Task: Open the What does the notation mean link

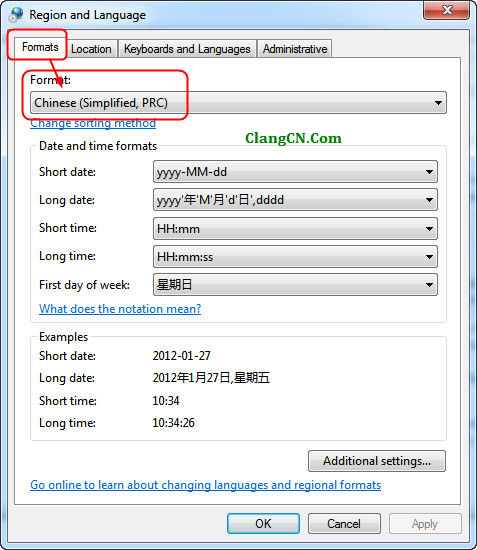Action: pos(120,309)
